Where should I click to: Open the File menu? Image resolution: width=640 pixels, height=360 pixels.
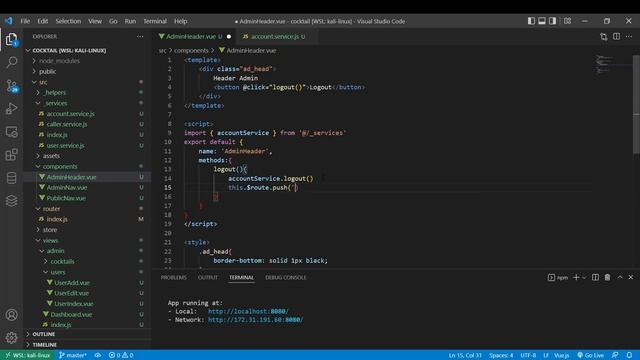pos(25,21)
